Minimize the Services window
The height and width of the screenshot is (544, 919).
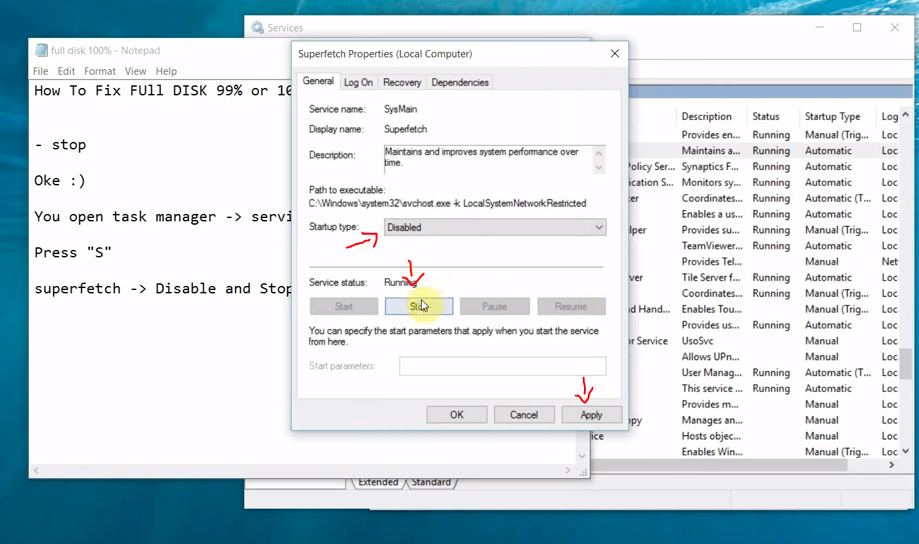point(819,28)
